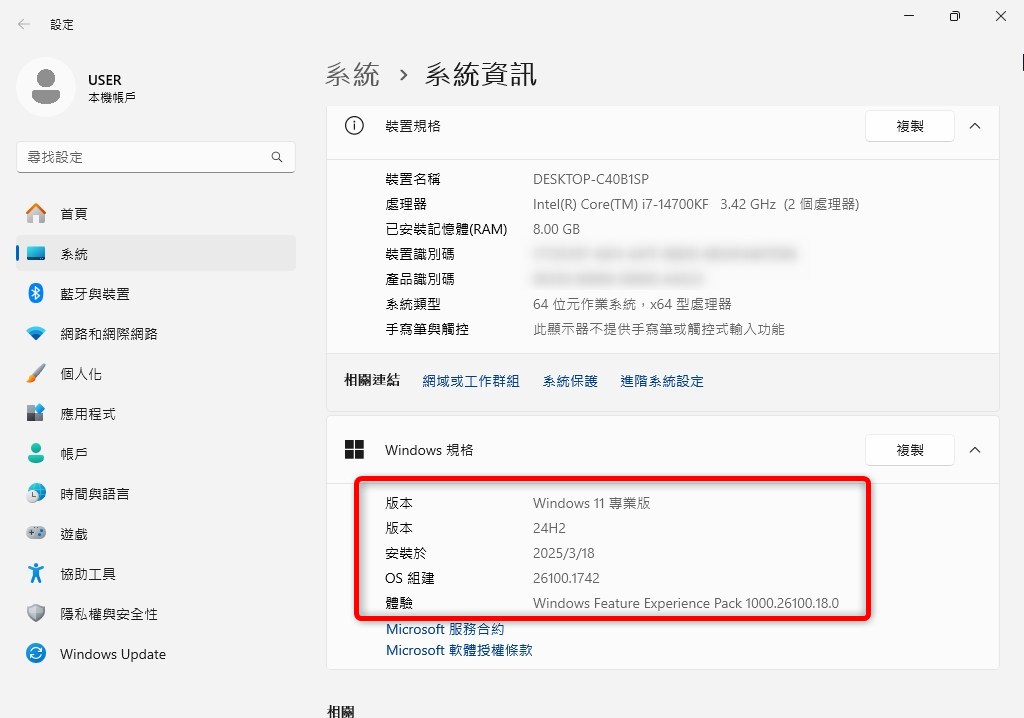Viewport: 1024px width, 718px height.
Task: Open the 進階系統設定 link
Action: click(x=662, y=381)
